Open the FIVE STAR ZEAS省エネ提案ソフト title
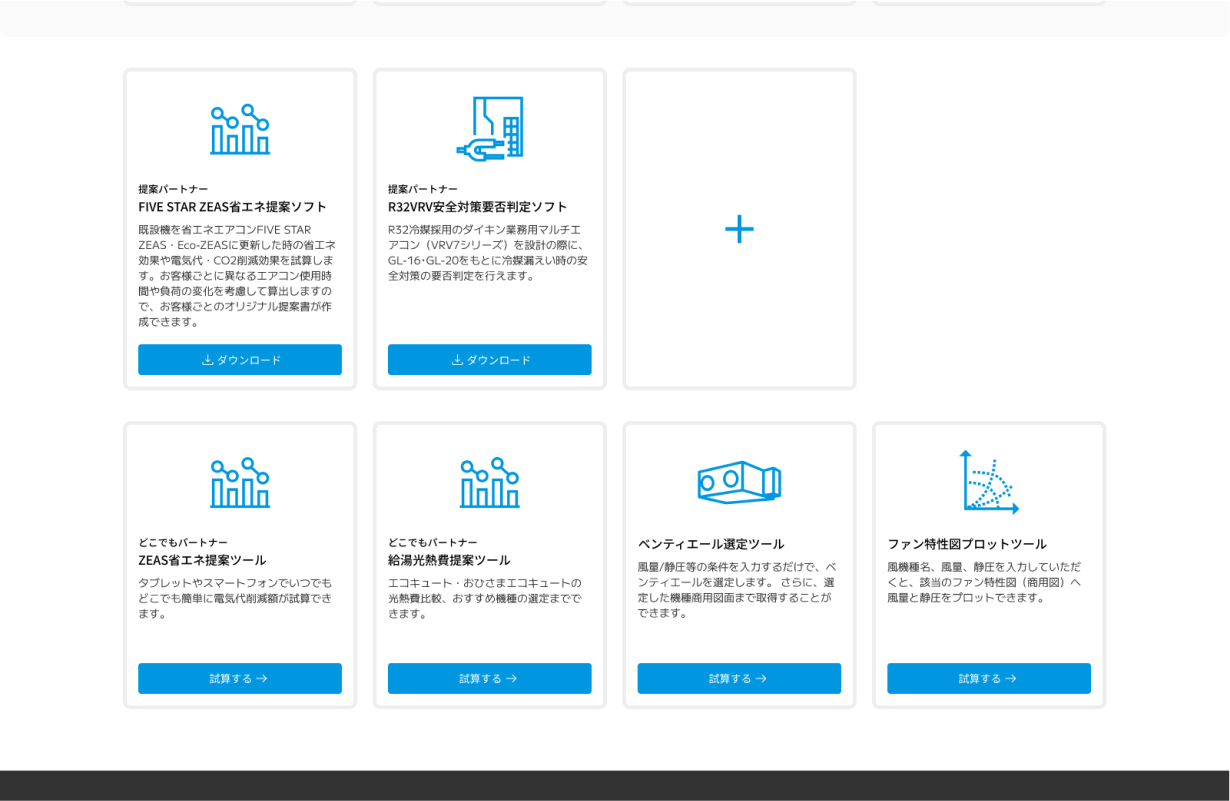 pyautogui.click(x=233, y=207)
